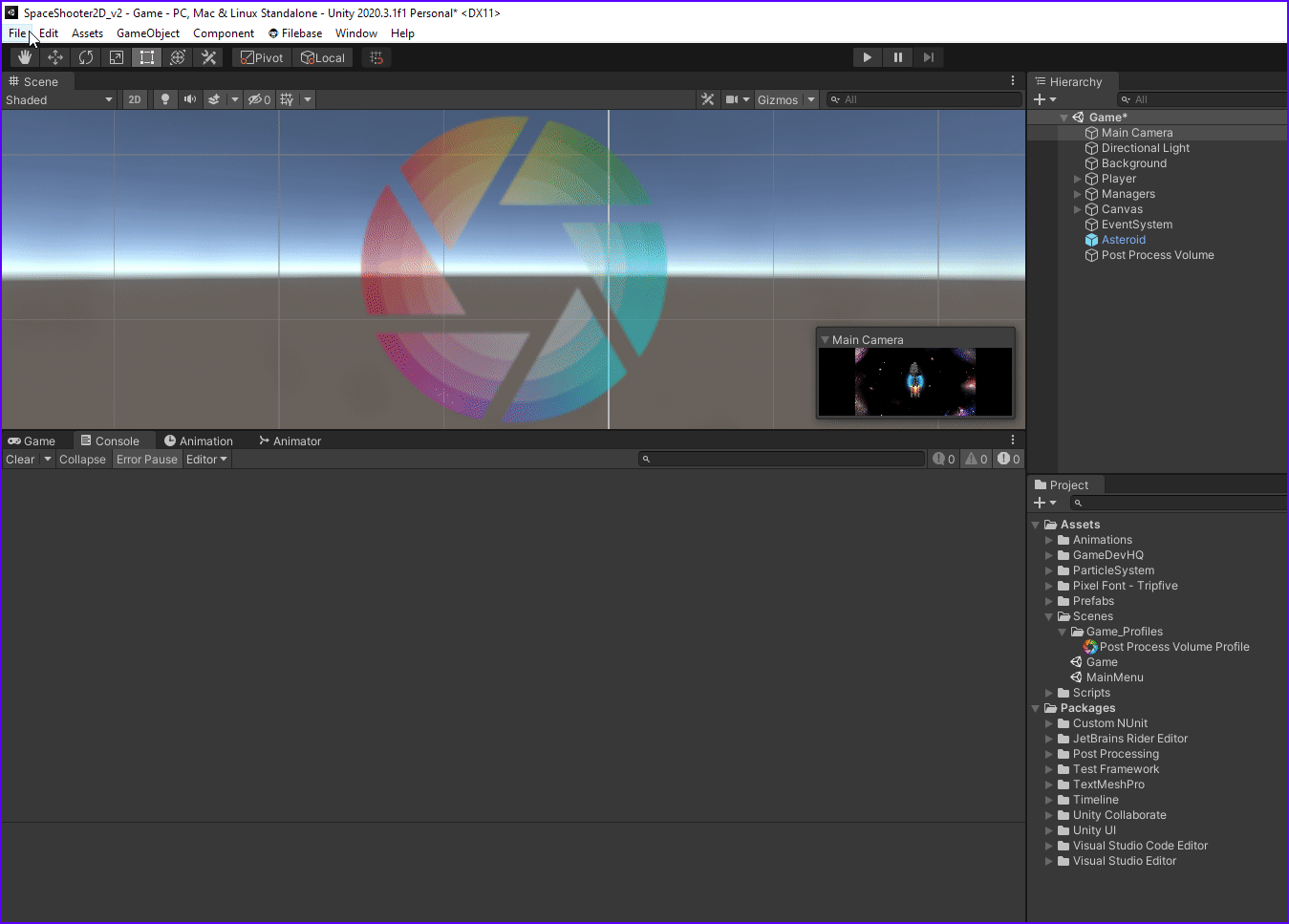Toggle error messages count in Console

tap(1009, 460)
